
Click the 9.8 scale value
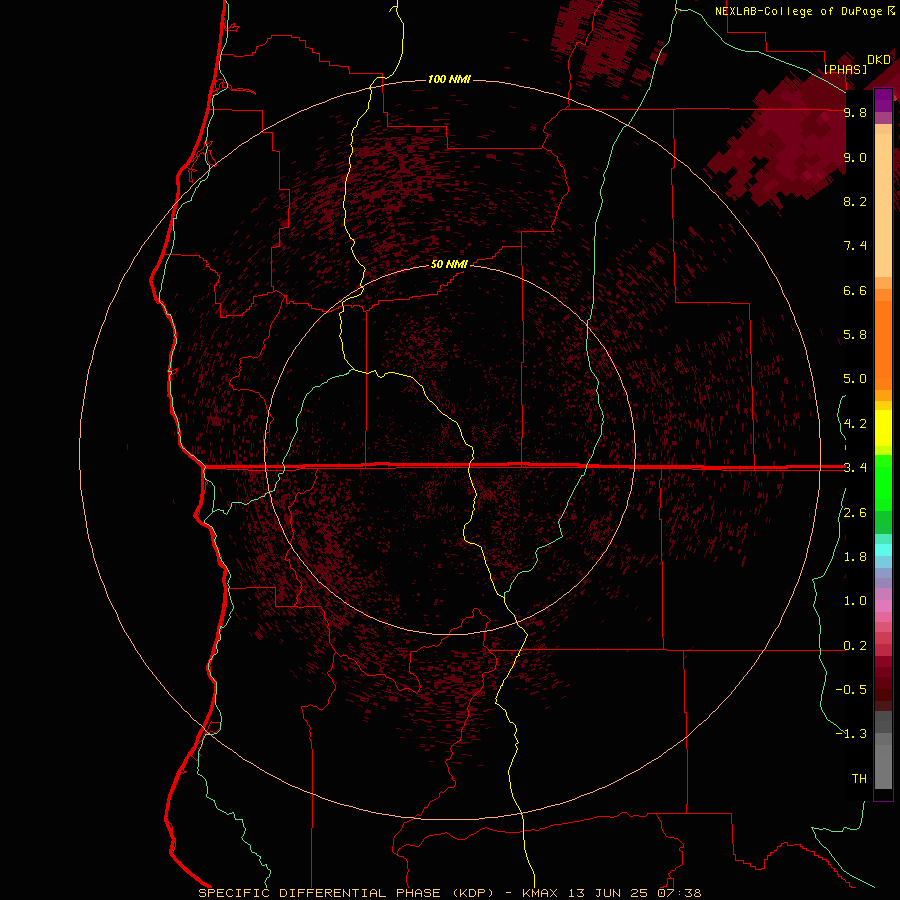click(x=855, y=113)
